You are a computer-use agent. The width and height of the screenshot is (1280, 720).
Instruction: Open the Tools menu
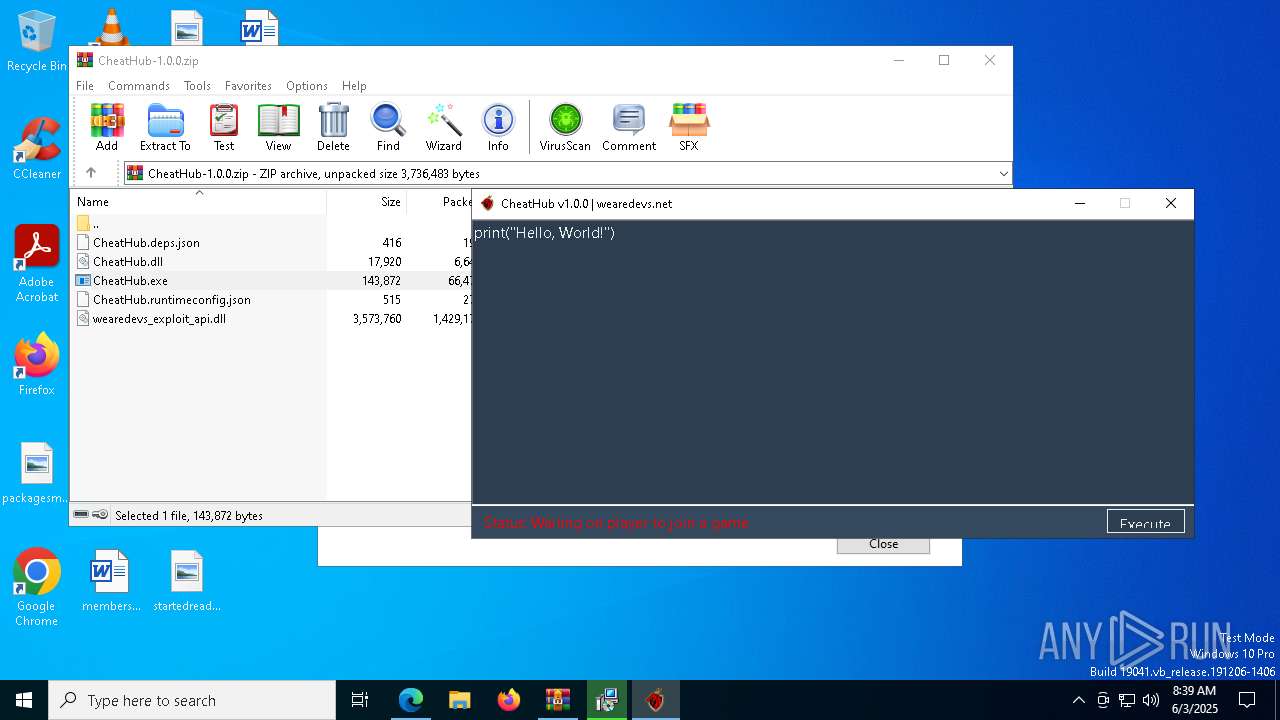click(x=197, y=86)
